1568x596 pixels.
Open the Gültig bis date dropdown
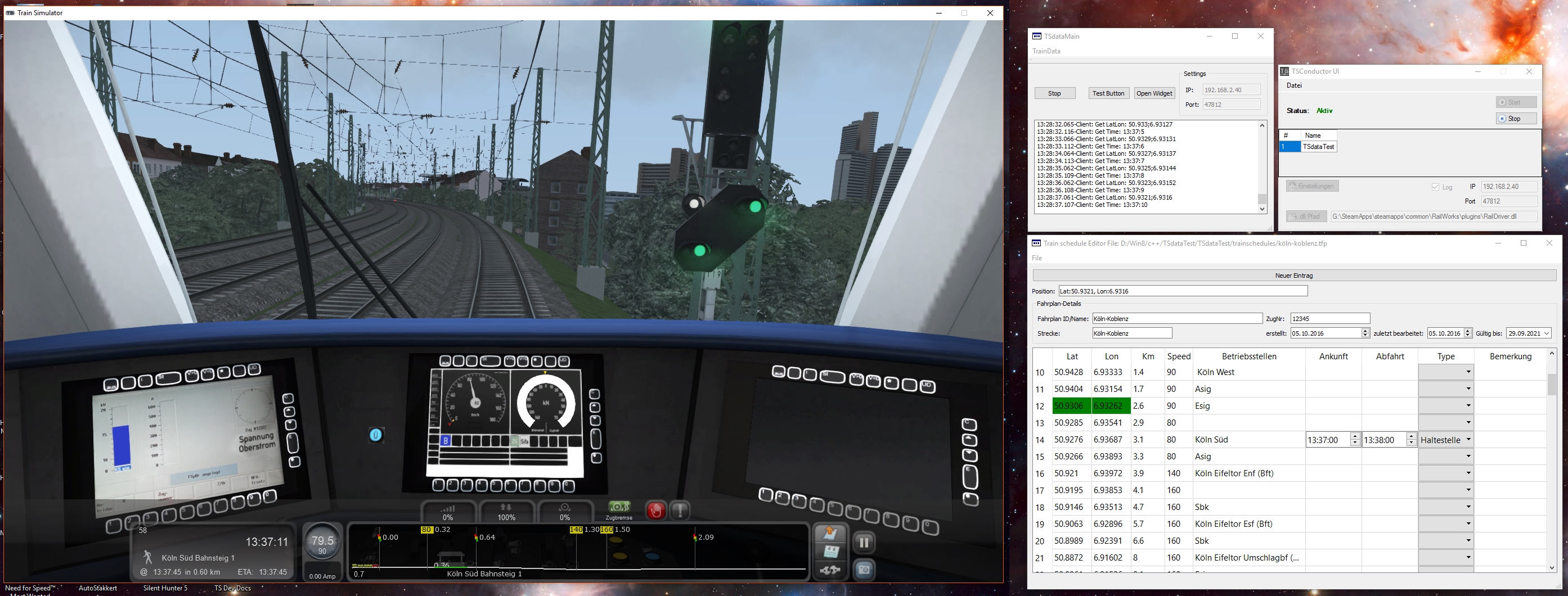pyautogui.click(x=1547, y=333)
